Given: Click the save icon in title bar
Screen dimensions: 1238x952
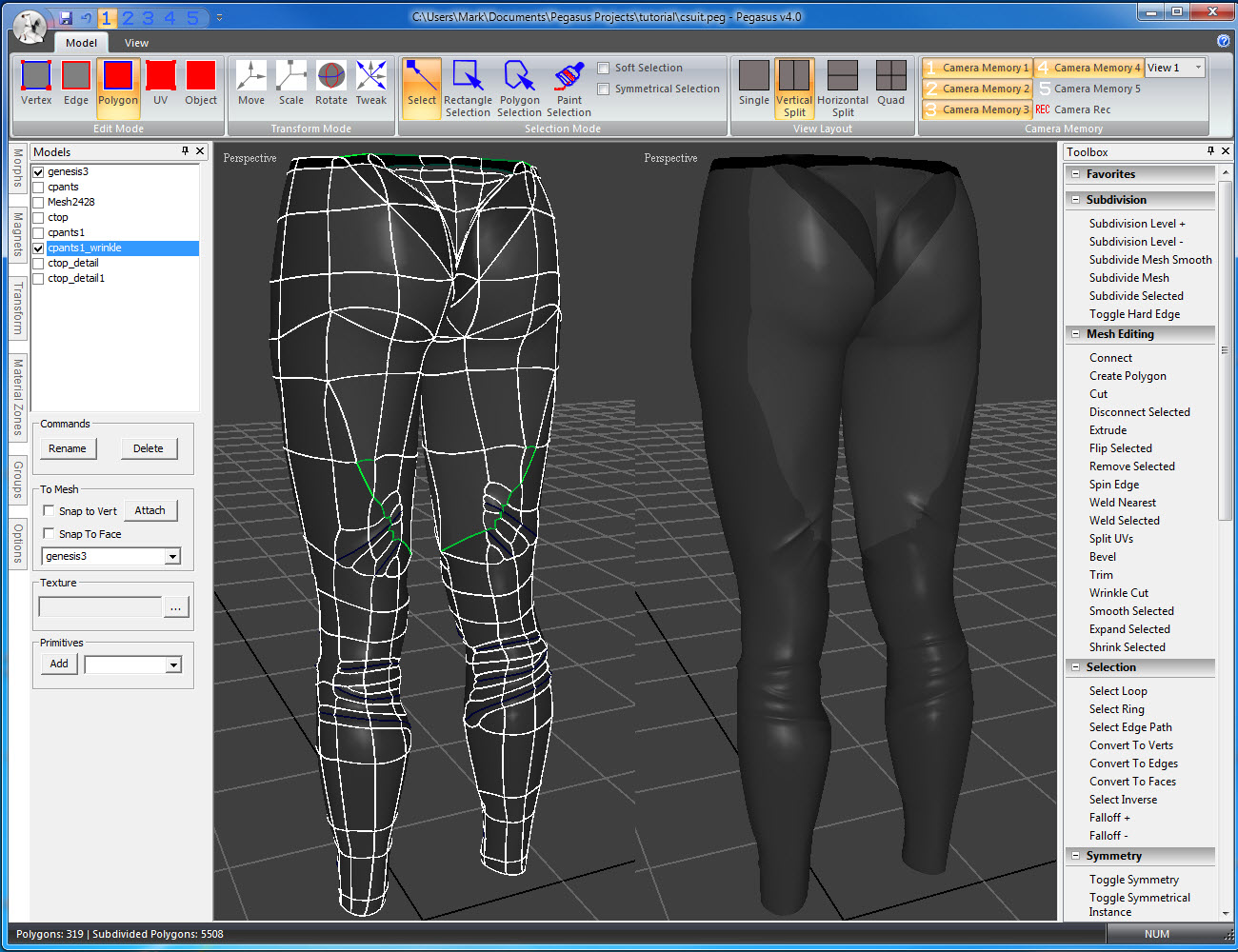Looking at the screenshot, I should (66, 18).
